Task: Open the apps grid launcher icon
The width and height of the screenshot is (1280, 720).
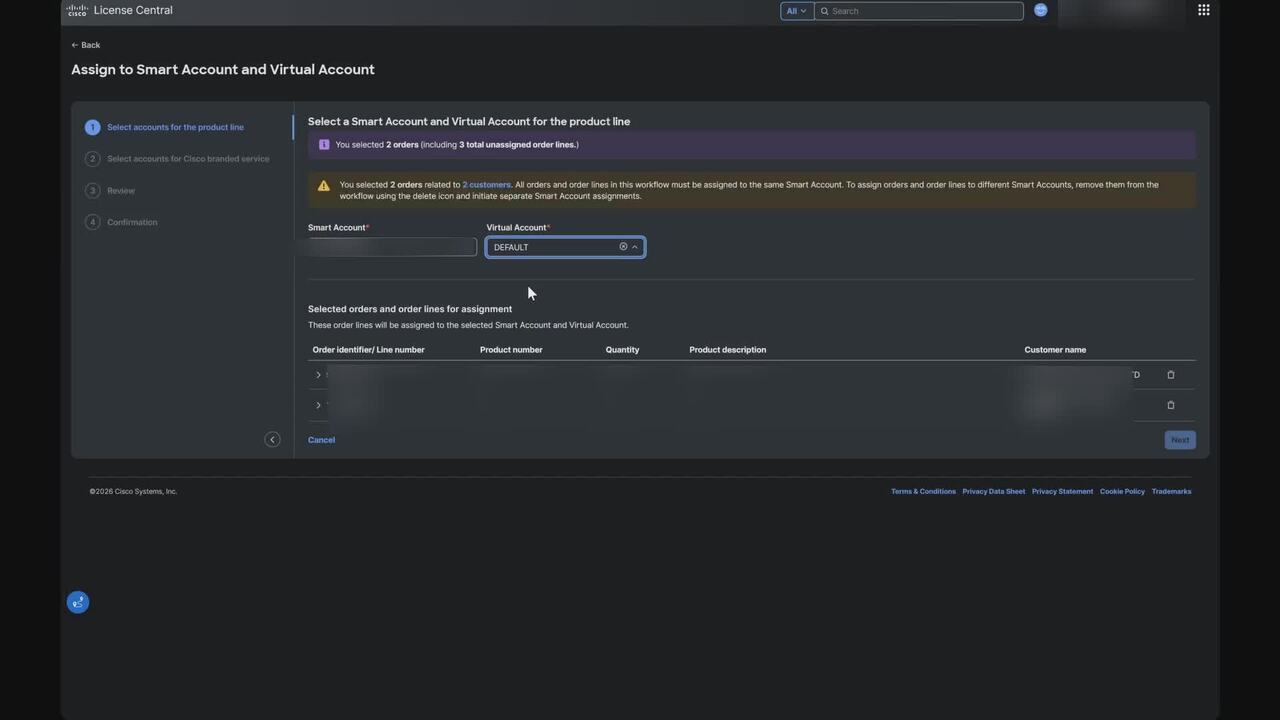Action: pos(1203,10)
